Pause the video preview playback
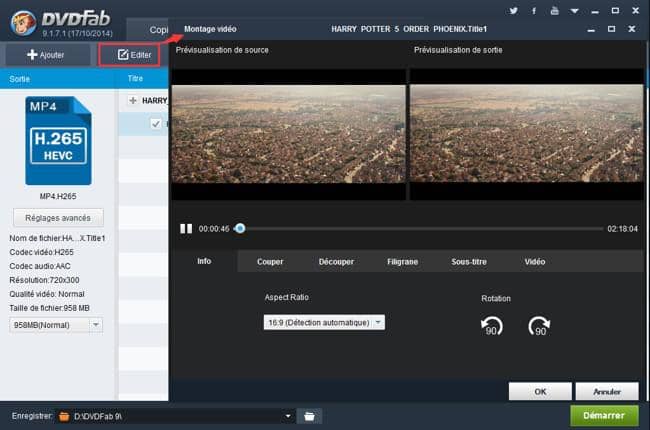650x430 pixels. 186,228
